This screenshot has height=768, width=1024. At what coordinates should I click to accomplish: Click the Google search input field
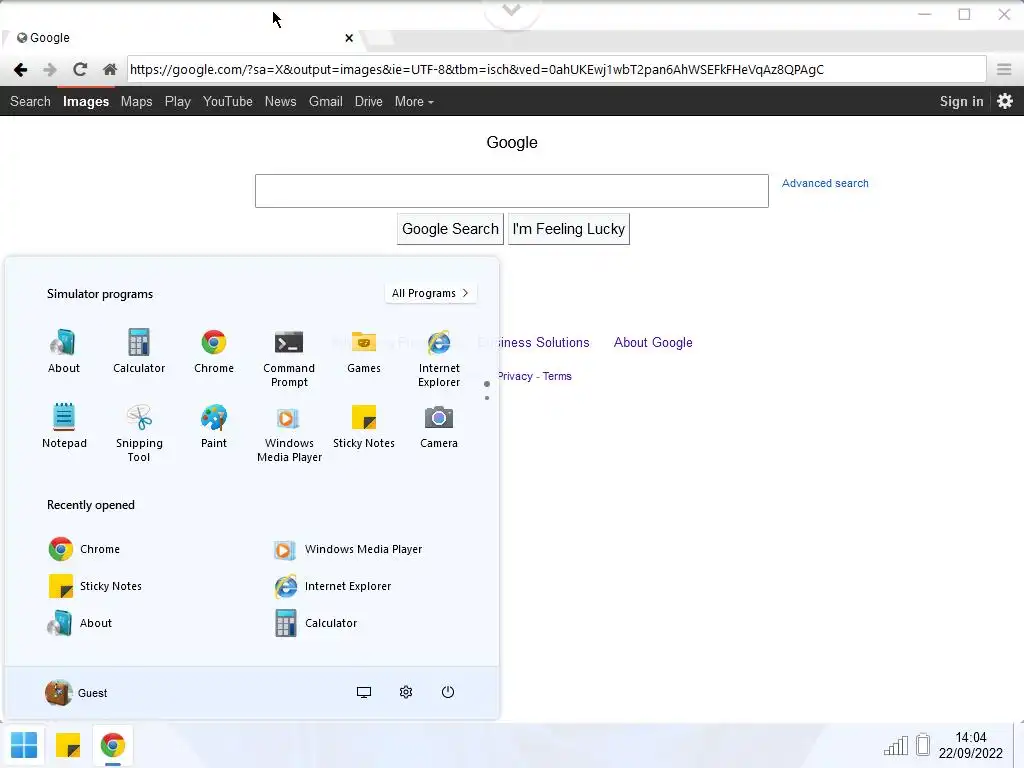511,191
